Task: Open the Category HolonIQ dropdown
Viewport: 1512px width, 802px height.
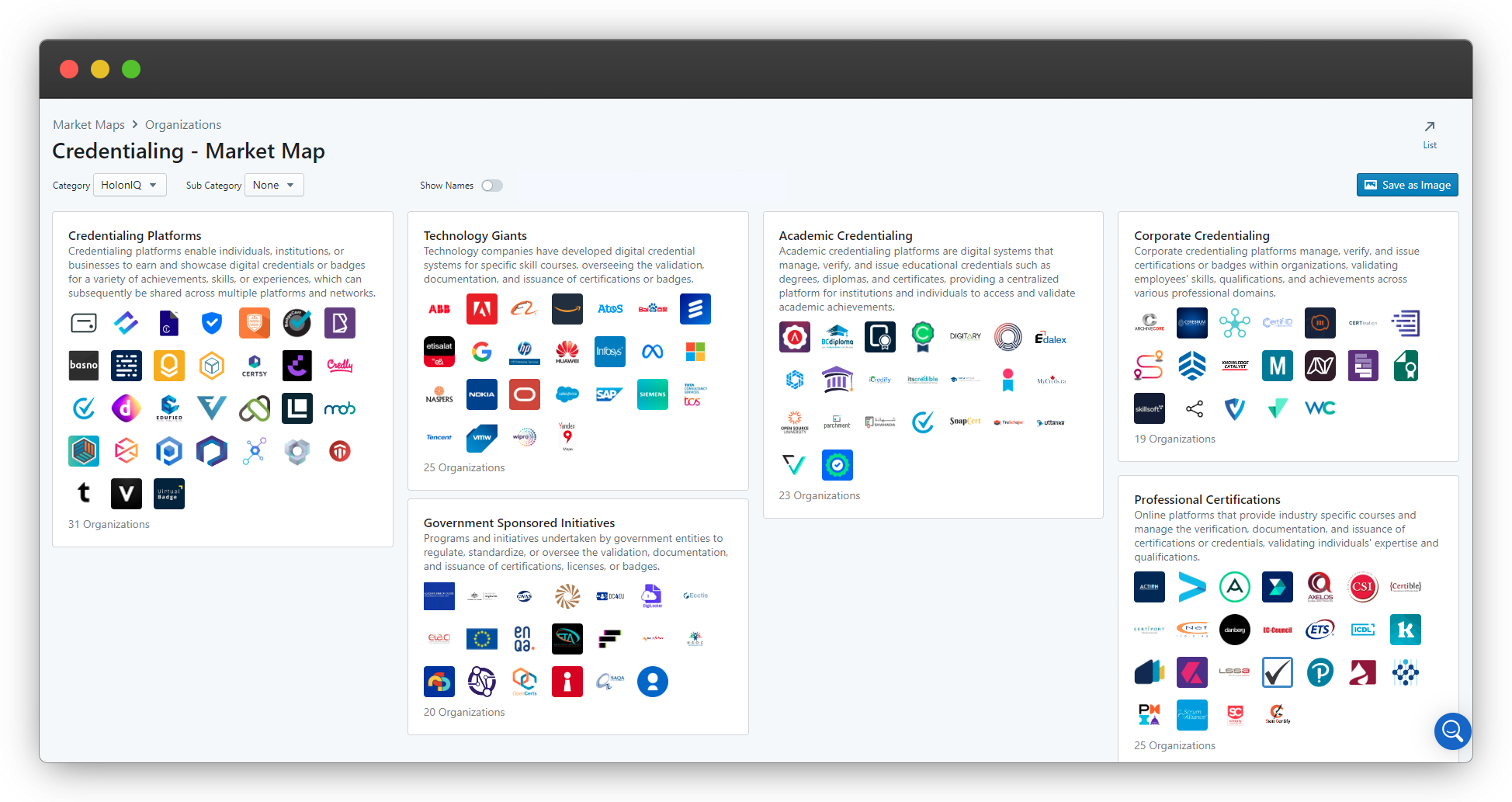Action: (x=130, y=185)
